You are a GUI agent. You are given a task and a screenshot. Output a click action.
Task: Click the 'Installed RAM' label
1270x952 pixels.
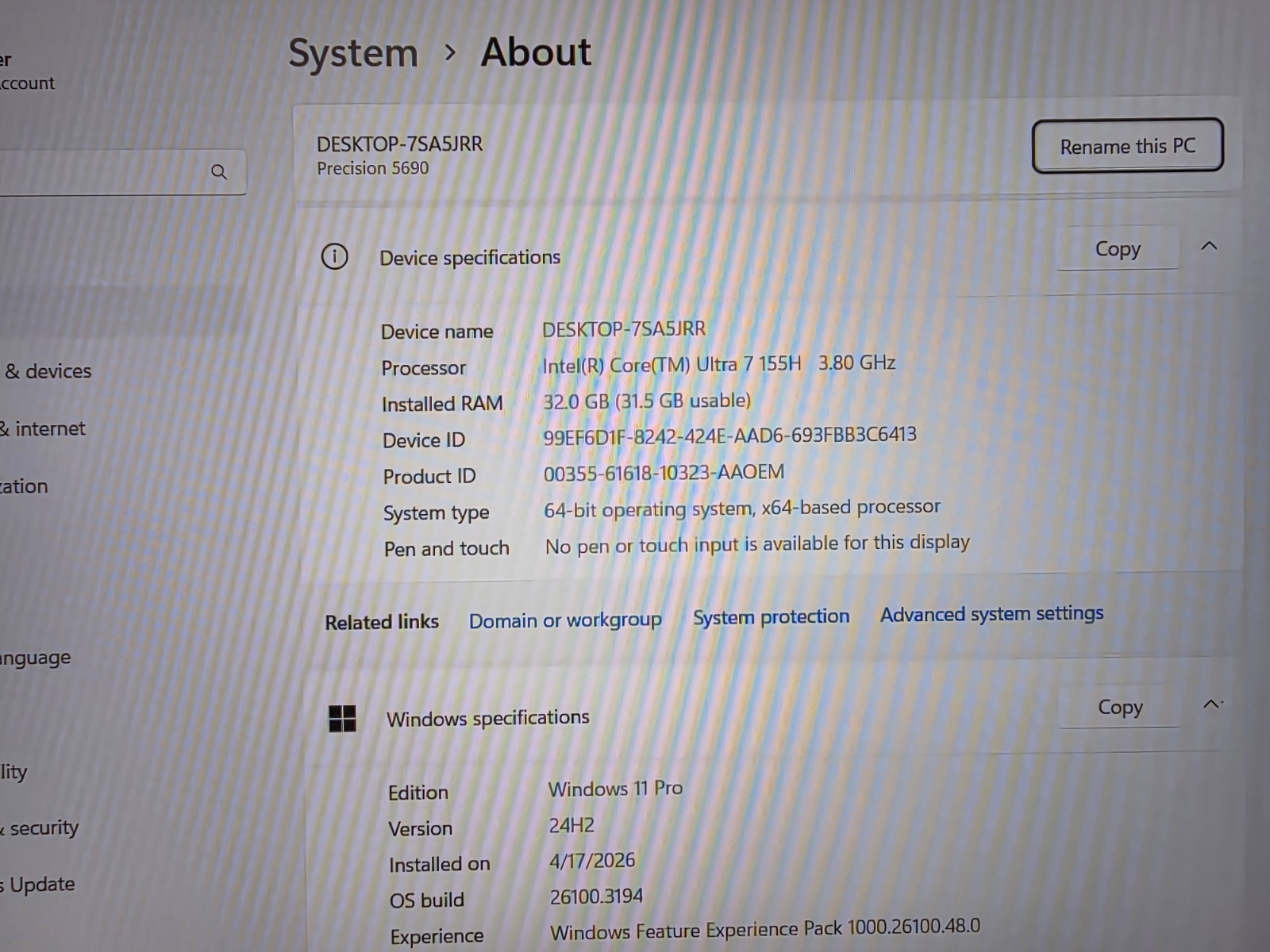pyautogui.click(x=442, y=404)
